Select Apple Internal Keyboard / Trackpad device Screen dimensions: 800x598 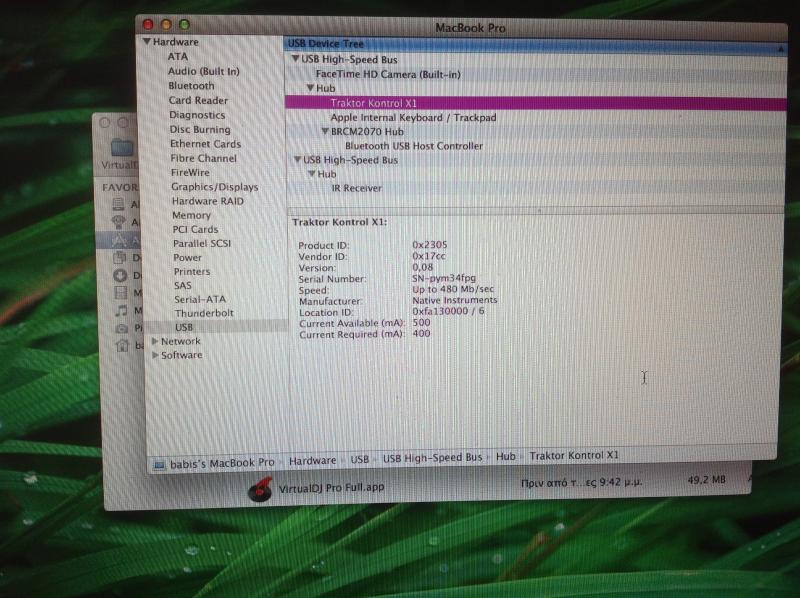click(413, 117)
